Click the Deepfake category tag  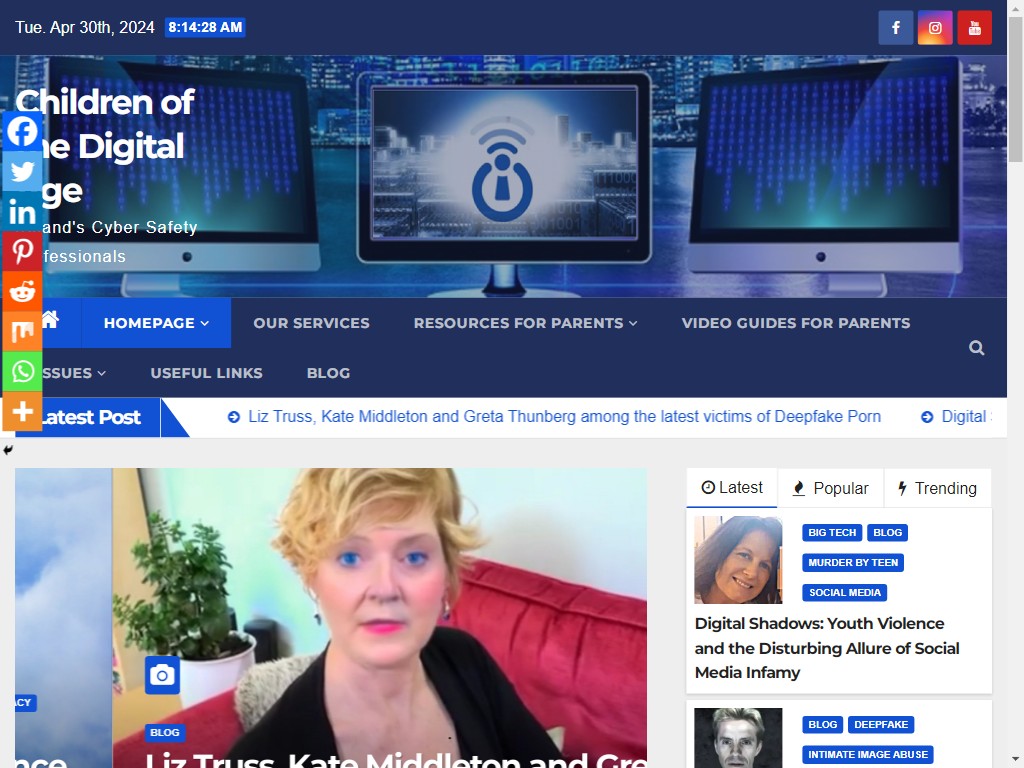point(880,724)
